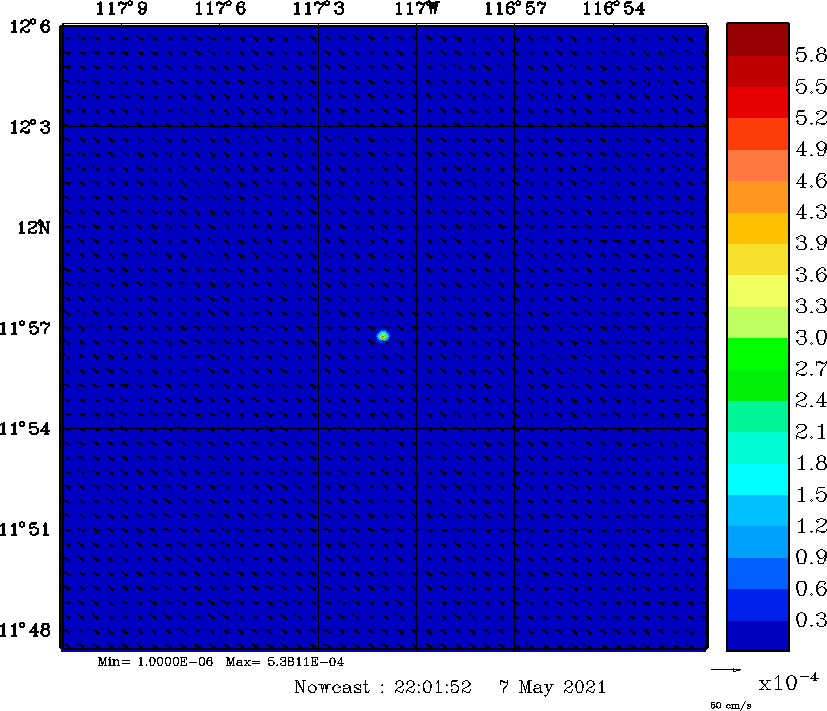Click the velocity scale reference arrow
The image size is (827, 711).
tap(725, 669)
